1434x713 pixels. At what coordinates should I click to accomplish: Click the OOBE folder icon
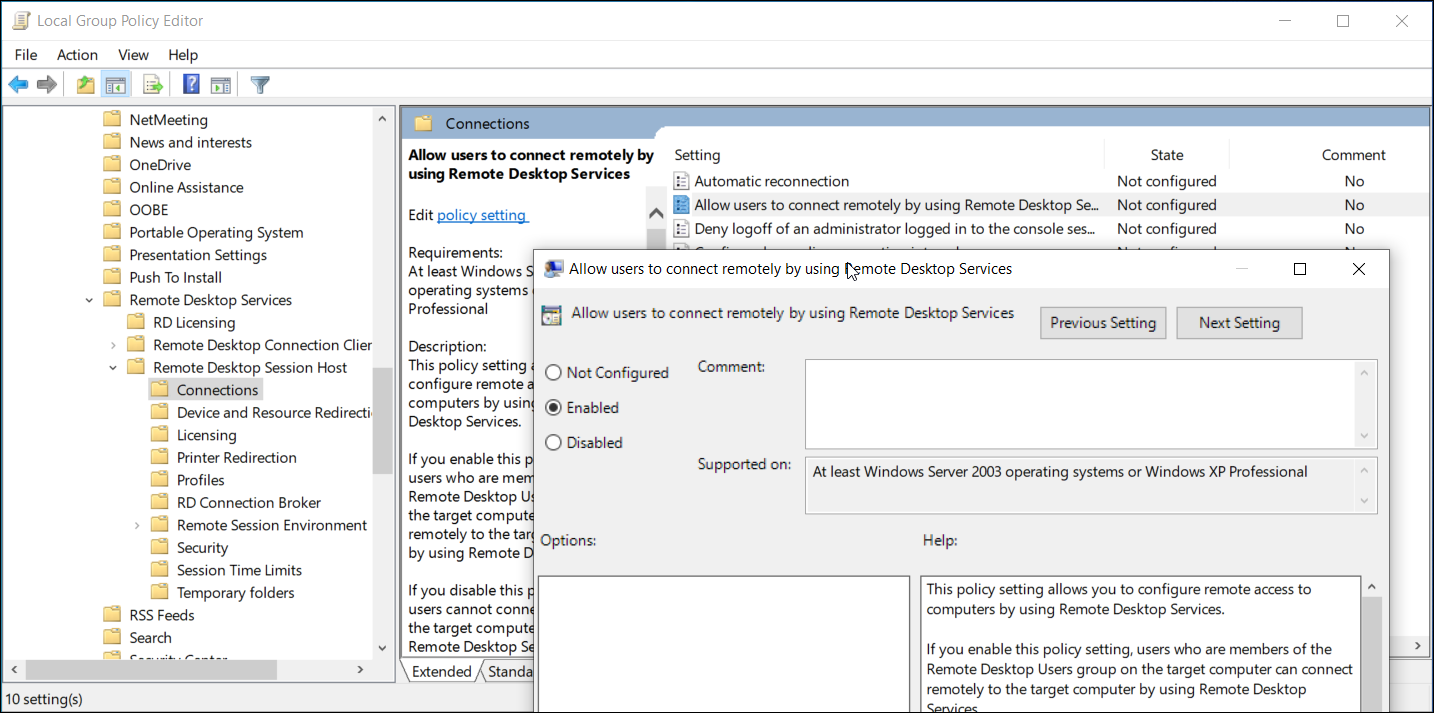click(112, 210)
